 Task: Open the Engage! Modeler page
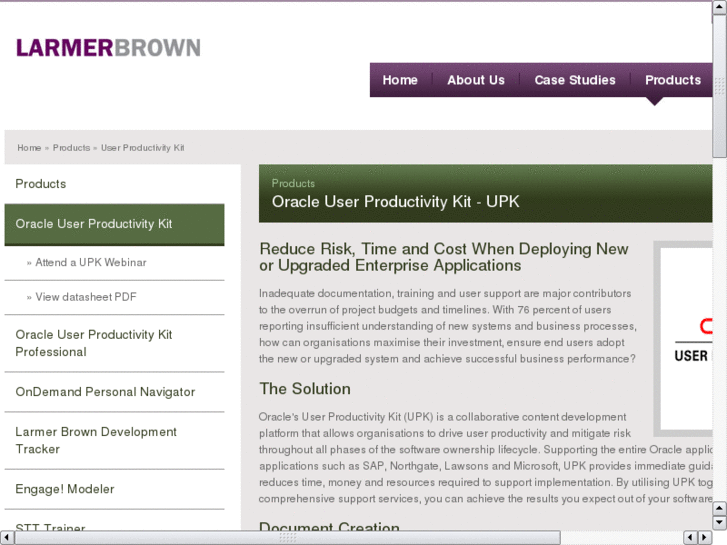click(65, 489)
